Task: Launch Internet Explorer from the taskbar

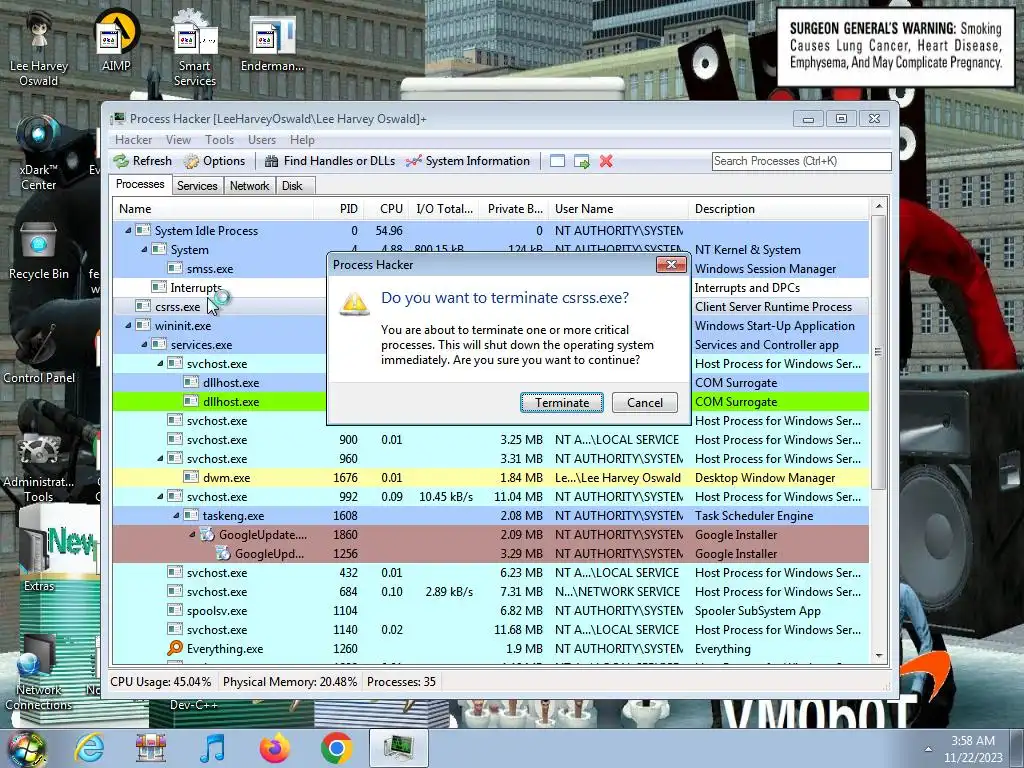Action: tap(89, 748)
